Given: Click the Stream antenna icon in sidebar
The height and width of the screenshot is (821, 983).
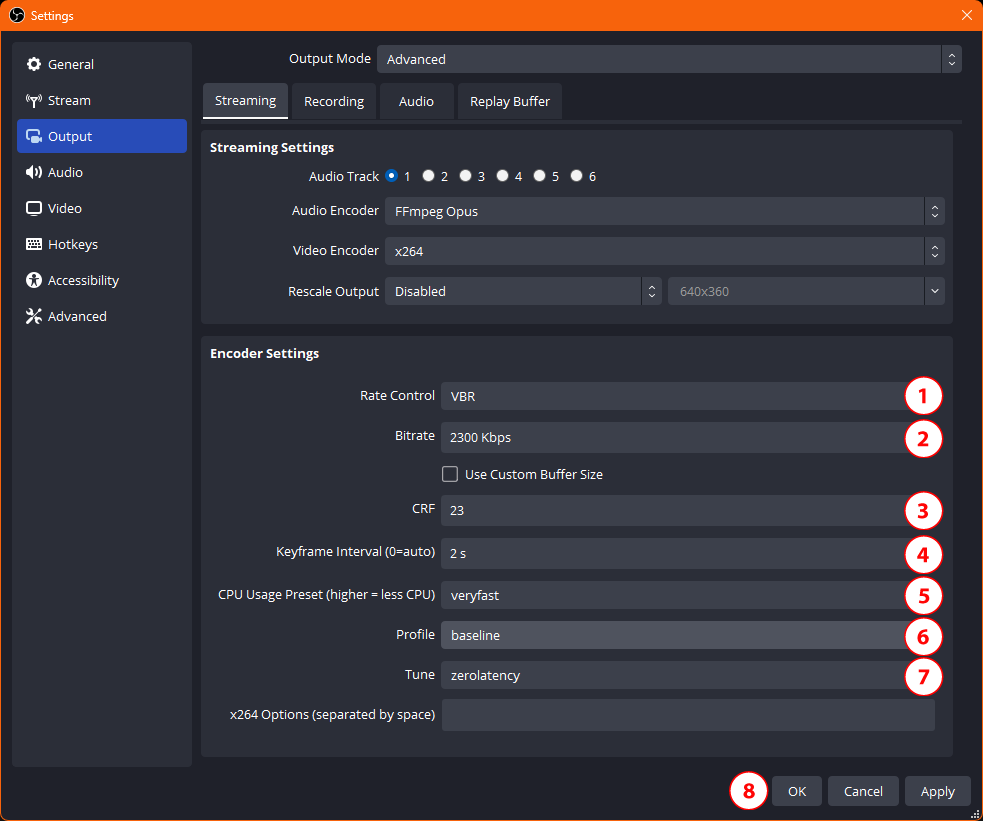Looking at the screenshot, I should click(x=34, y=100).
